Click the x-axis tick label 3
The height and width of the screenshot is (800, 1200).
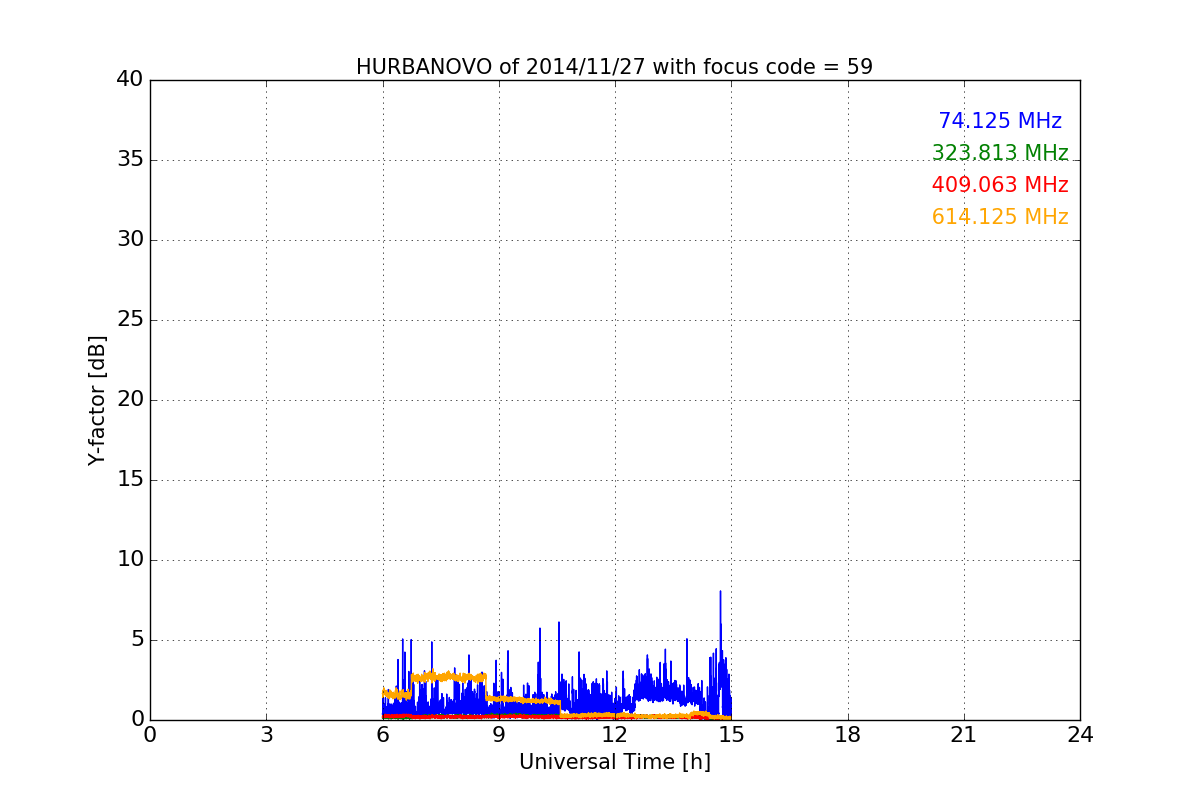(266, 735)
